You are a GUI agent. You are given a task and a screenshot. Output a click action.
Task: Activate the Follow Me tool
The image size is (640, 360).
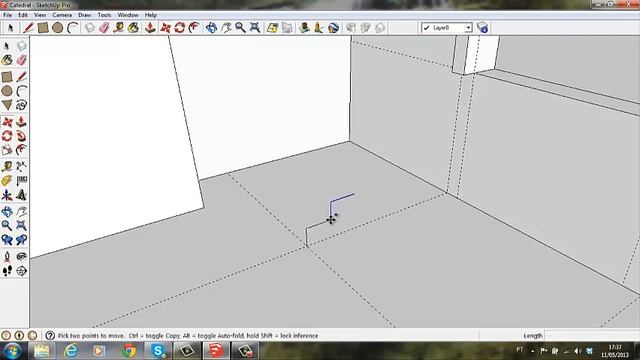tap(21, 136)
